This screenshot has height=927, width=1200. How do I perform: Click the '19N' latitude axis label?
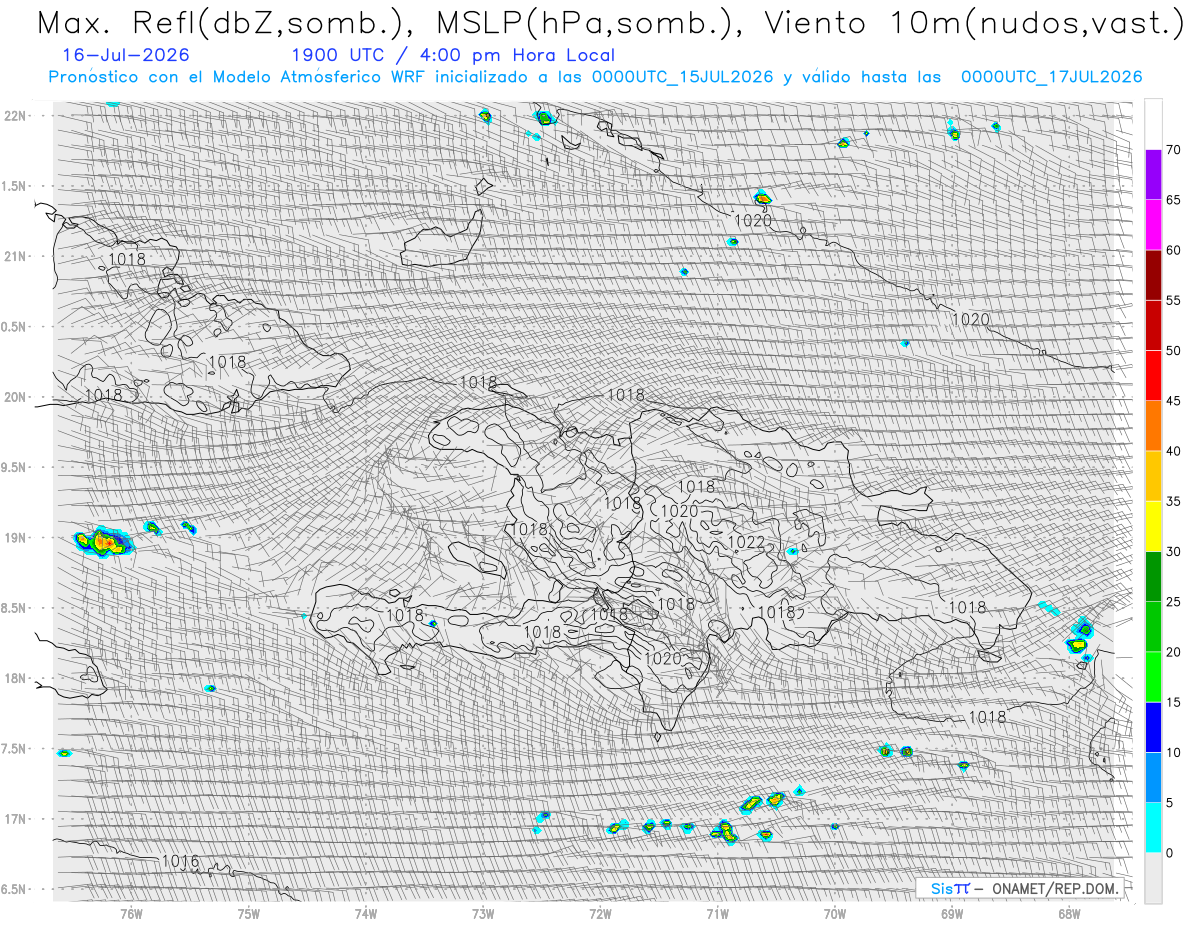click(17, 538)
